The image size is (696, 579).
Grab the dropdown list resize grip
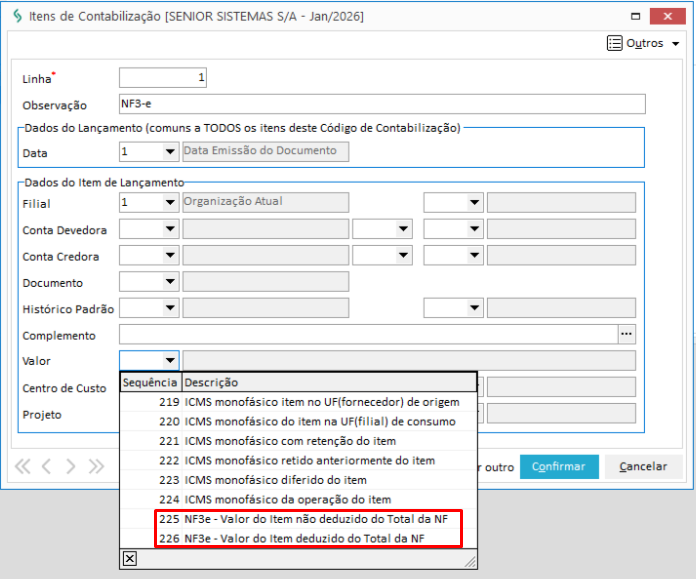coord(470,562)
